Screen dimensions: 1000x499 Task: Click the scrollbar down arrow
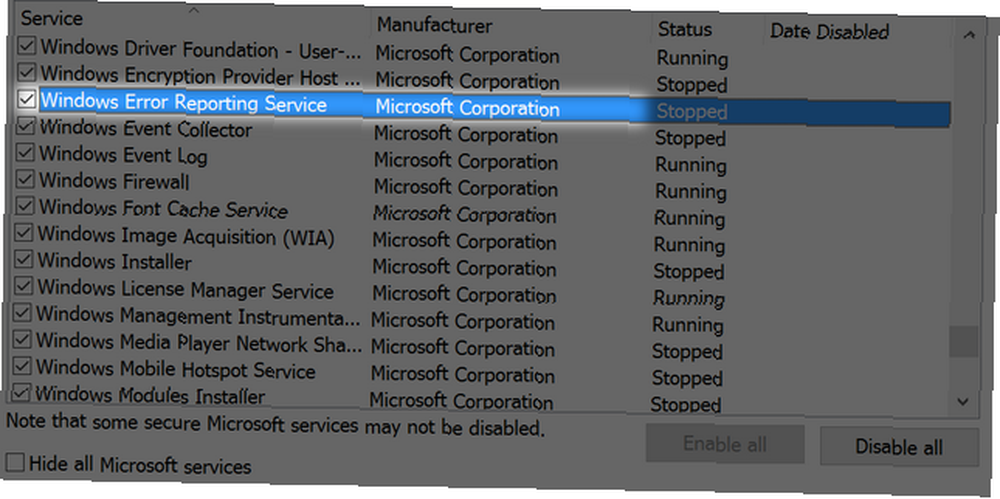click(x=963, y=402)
